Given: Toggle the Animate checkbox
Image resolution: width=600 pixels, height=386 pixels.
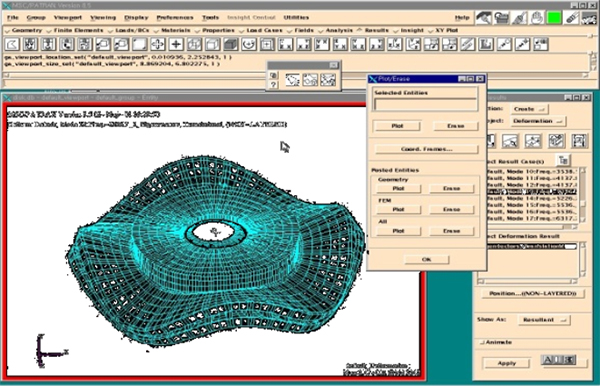Looking at the screenshot, I should pos(482,342).
